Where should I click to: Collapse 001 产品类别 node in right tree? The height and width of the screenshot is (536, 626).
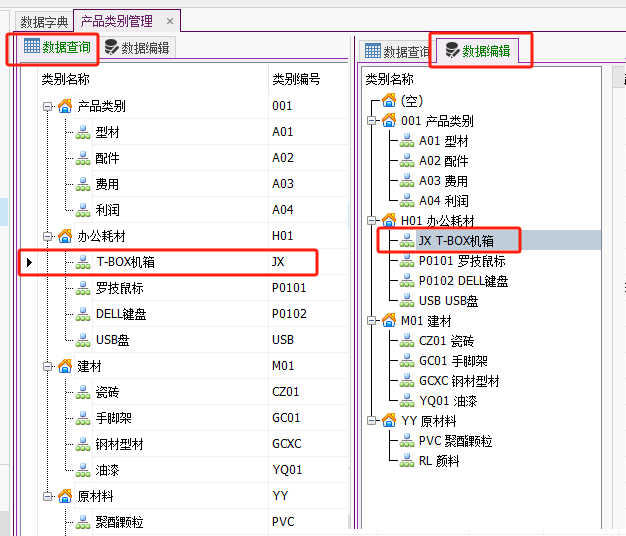pos(372,121)
